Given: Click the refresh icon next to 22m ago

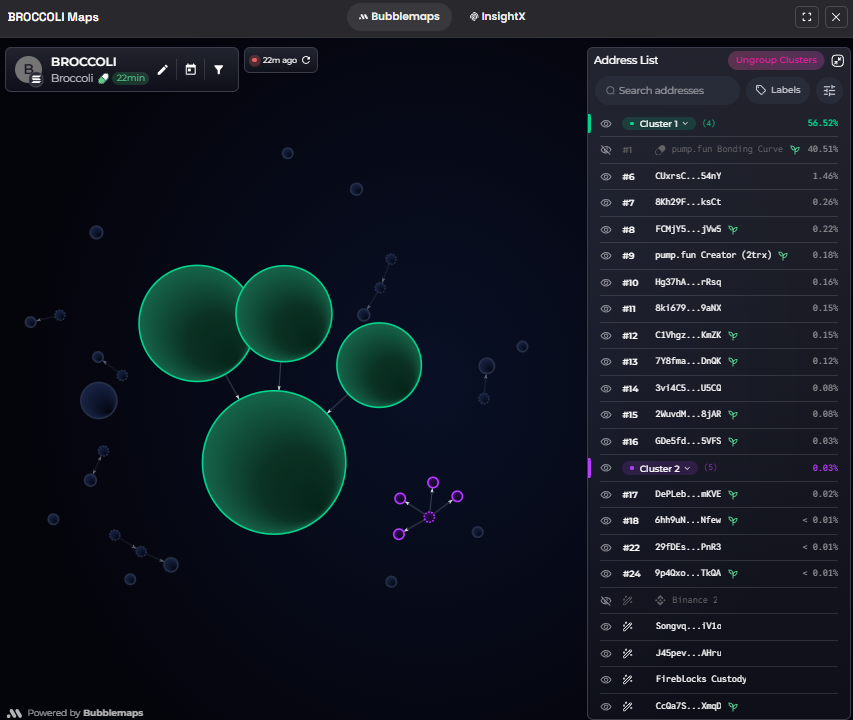Looking at the screenshot, I should coord(306,60).
